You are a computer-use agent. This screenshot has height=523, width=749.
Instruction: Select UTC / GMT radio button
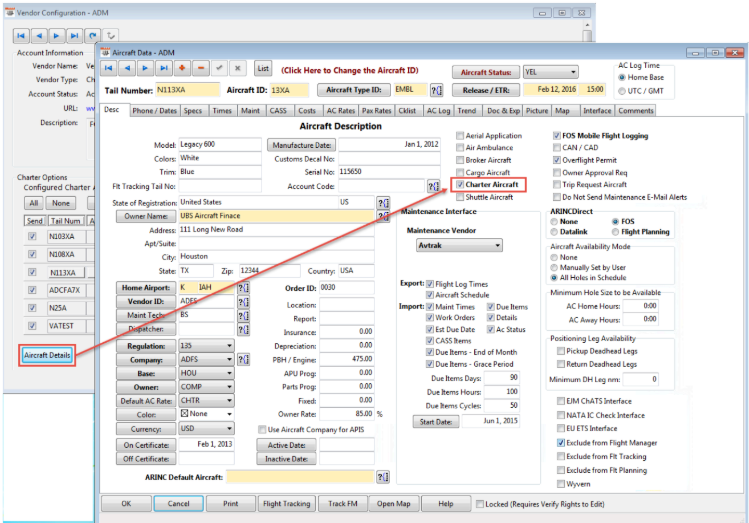(624, 91)
